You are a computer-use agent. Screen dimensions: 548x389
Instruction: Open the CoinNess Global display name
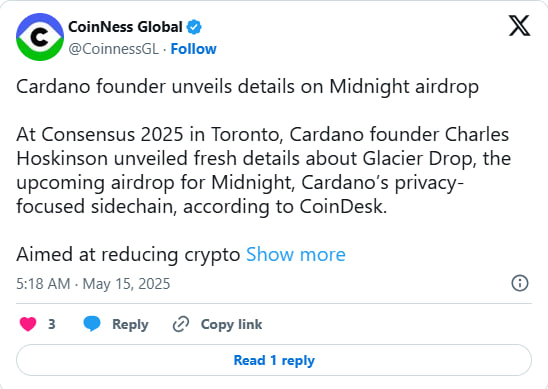pyautogui.click(x=125, y=27)
